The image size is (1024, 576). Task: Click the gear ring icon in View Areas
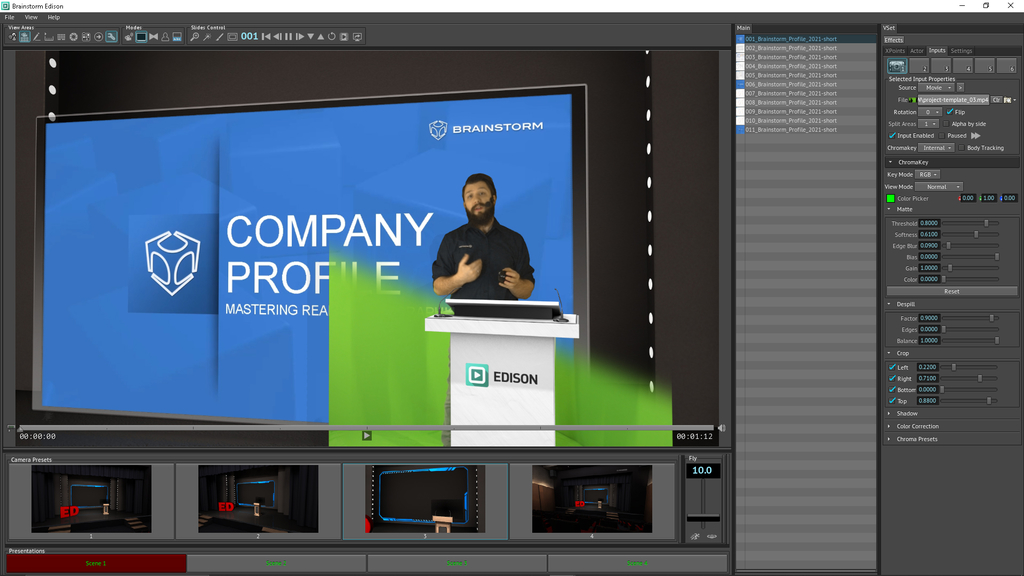(74, 37)
